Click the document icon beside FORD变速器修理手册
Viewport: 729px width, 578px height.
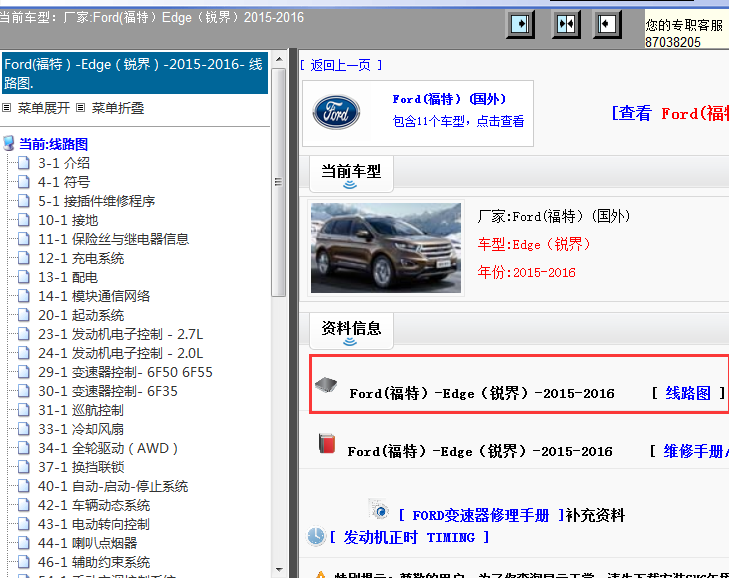coord(379,509)
